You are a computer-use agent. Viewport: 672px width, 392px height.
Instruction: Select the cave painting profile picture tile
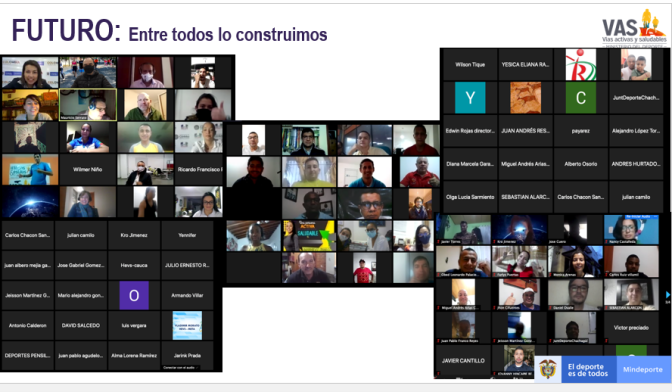[x=525, y=98]
